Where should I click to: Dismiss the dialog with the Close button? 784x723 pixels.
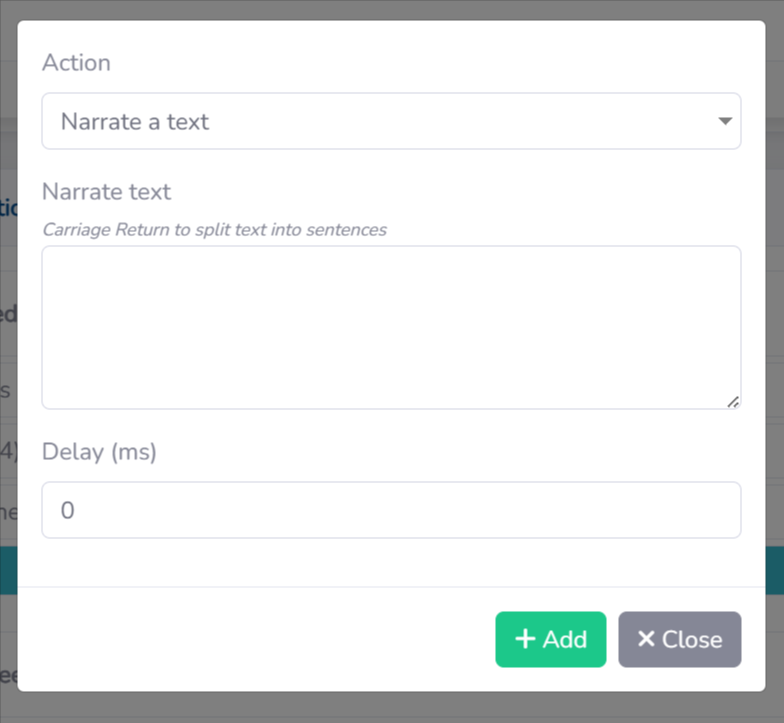pos(679,640)
